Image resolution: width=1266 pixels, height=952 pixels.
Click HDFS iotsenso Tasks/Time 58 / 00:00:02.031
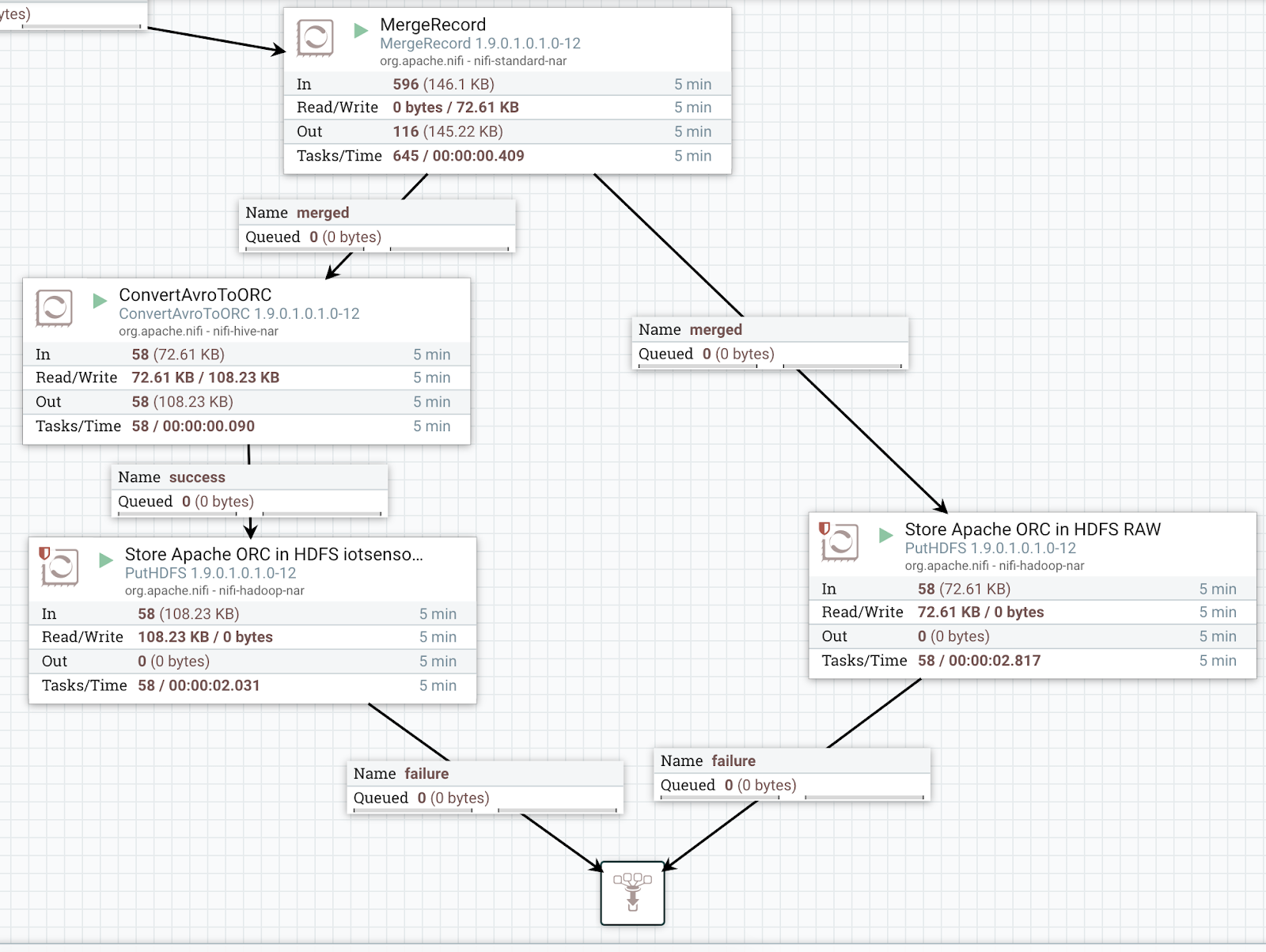199,685
